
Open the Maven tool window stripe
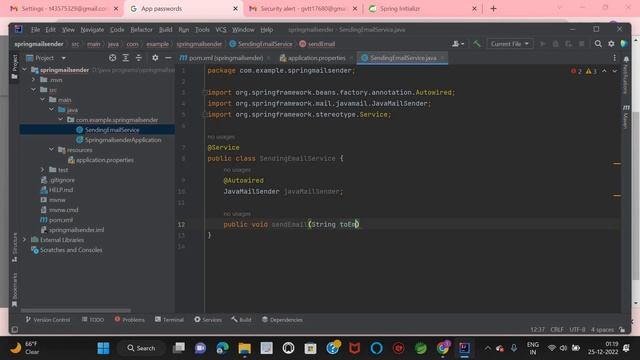click(626, 117)
